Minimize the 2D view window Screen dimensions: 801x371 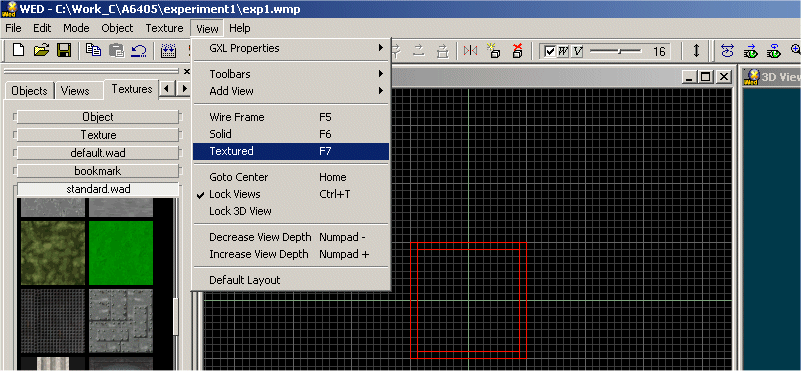click(x=690, y=77)
